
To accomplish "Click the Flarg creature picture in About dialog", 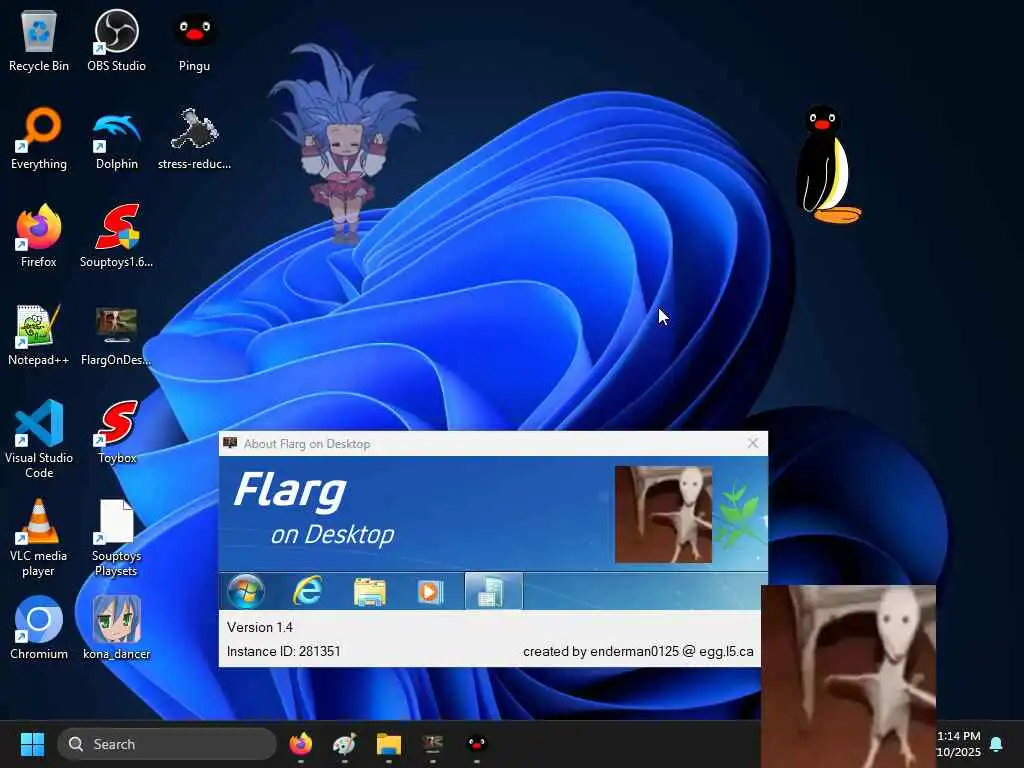I will click(x=663, y=514).
